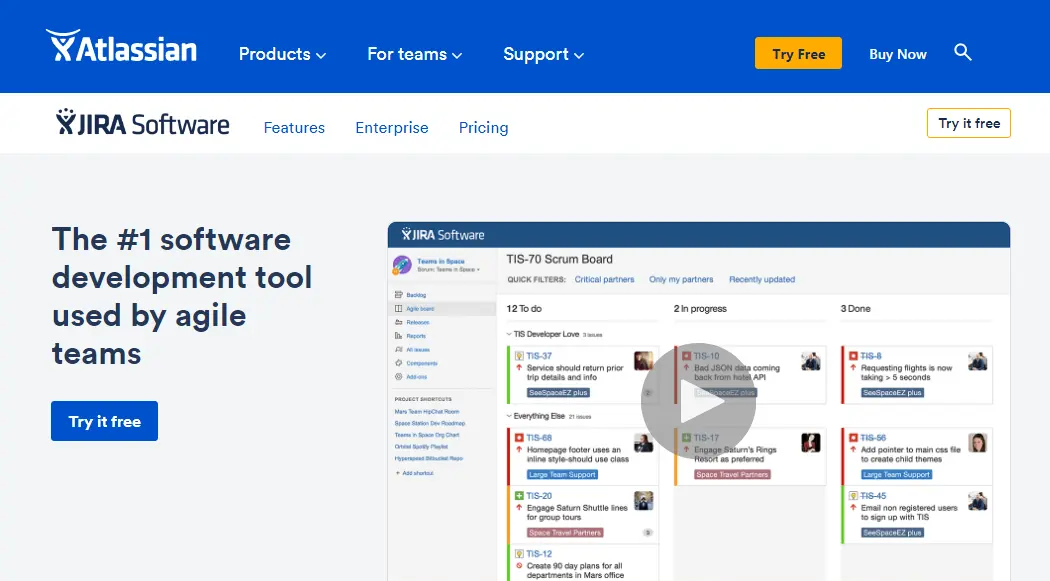Click the '3 Done' column header
Viewport: 1050px width, 581px height.
coord(855,309)
